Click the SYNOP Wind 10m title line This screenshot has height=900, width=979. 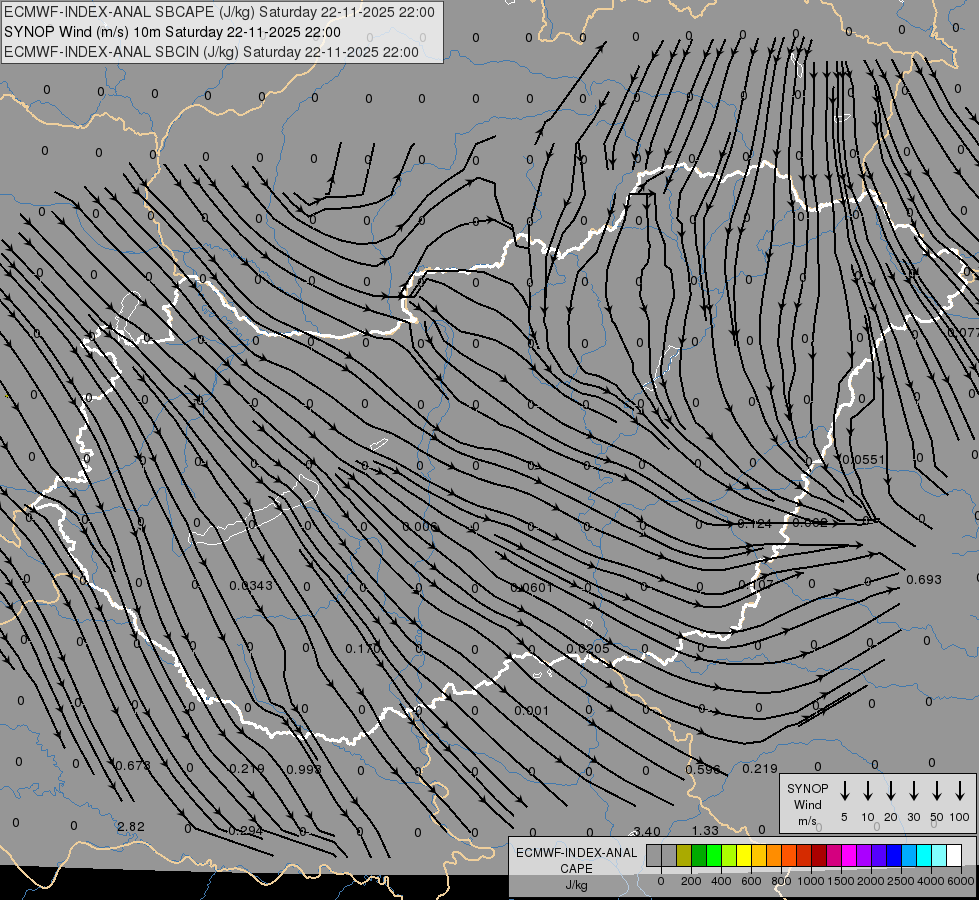tap(172, 32)
